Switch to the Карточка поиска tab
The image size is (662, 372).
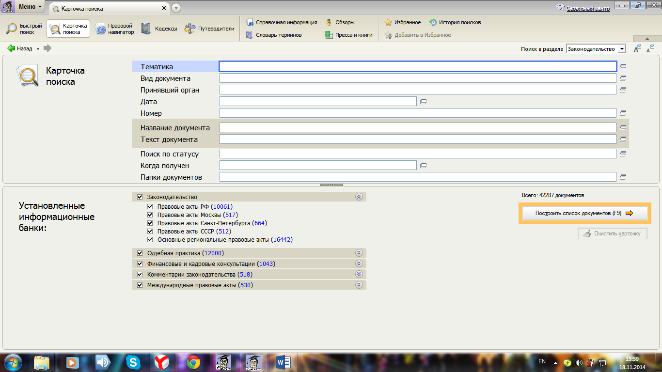[x=109, y=8]
